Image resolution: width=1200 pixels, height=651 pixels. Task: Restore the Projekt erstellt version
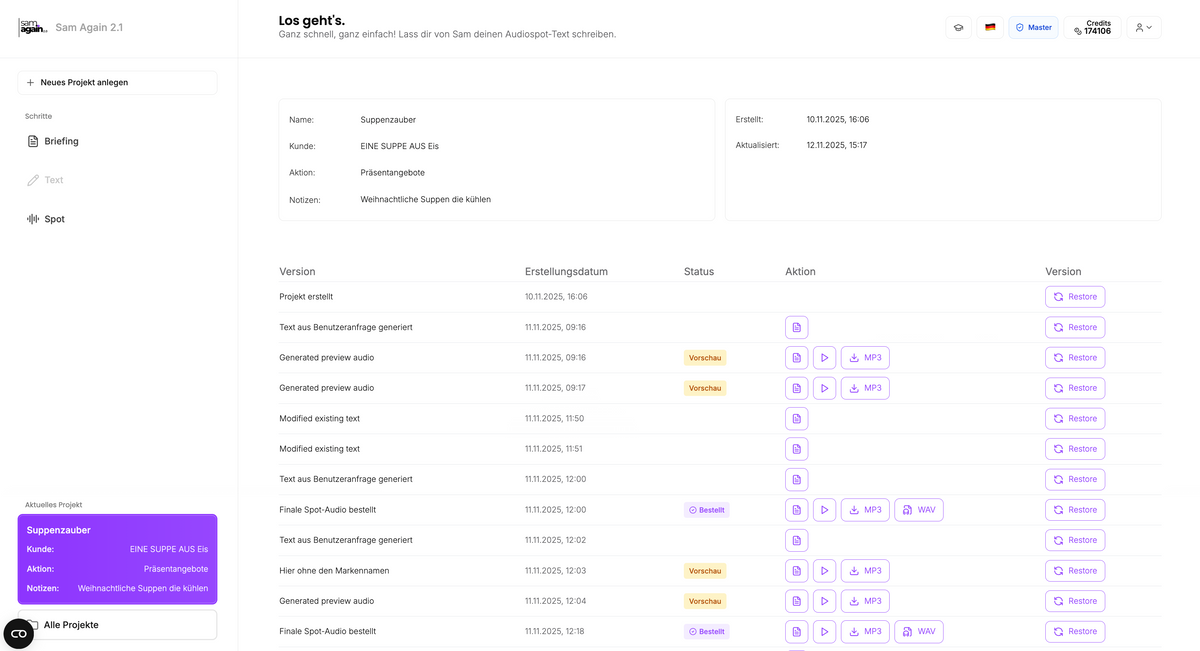(1075, 297)
